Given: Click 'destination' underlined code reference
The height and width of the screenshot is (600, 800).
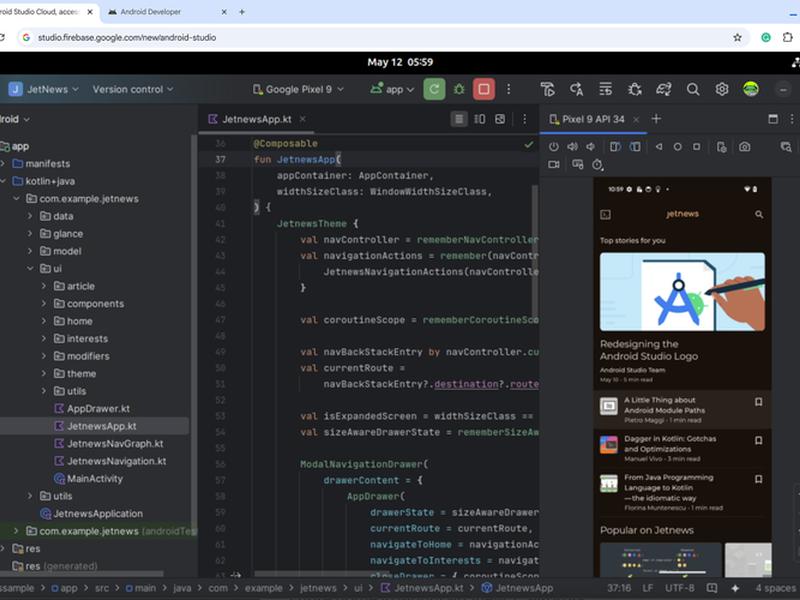Looking at the screenshot, I should click(466, 384).
